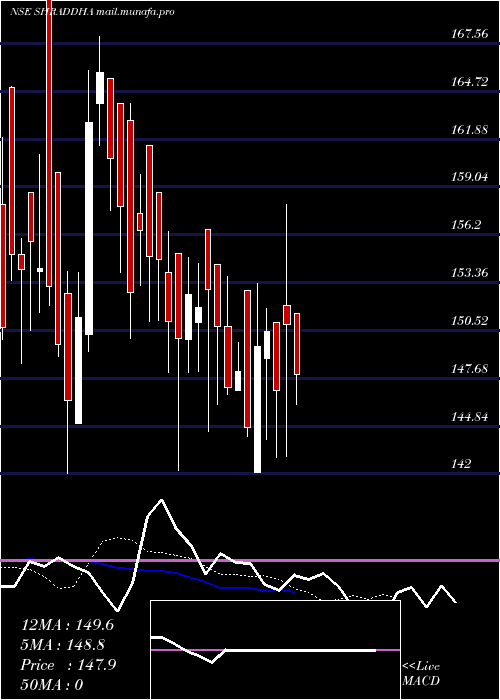Click the 142 price axis label
The width and height of the screenshot is (500, 700).
coord(461,464)
